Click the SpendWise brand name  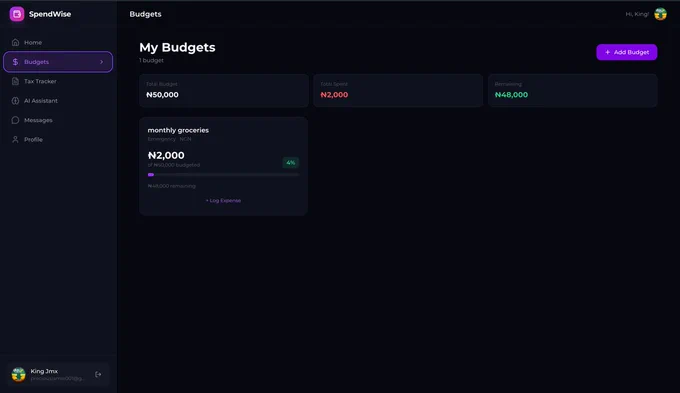pyautogui.click(x=50, y=14)
